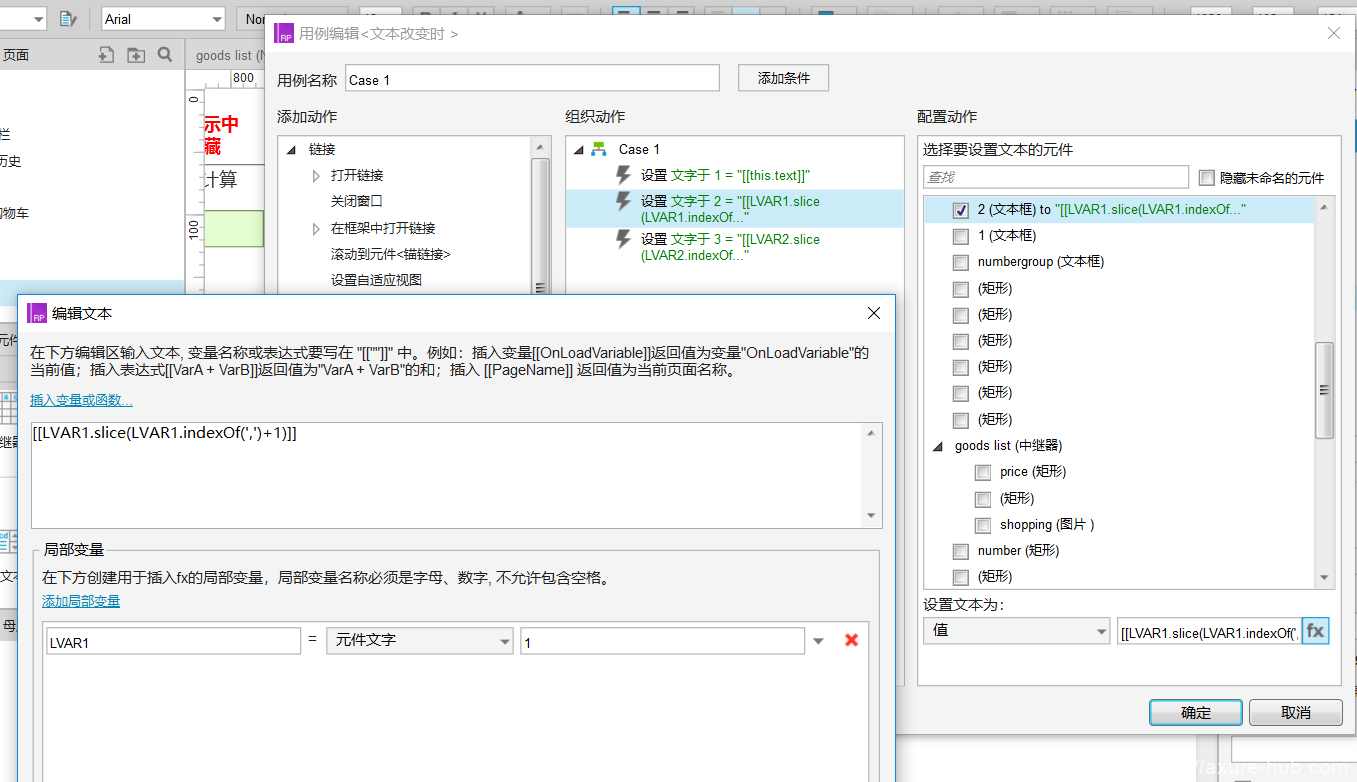Open the 插入变量或函数... link
The height and width of the screenshot is (782, 1357).
pyautogui.click(x=81, y=401)
